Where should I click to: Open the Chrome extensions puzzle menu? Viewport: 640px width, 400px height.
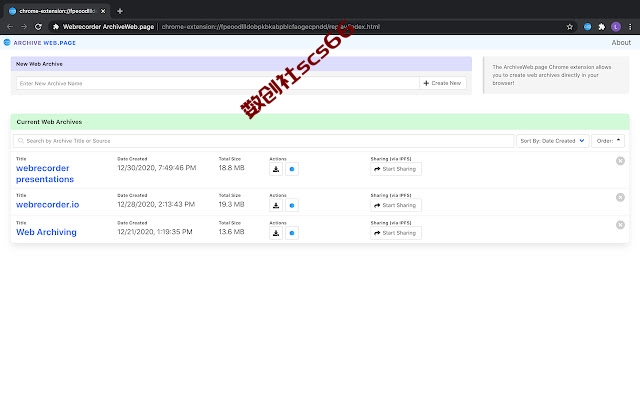[602, 27]
